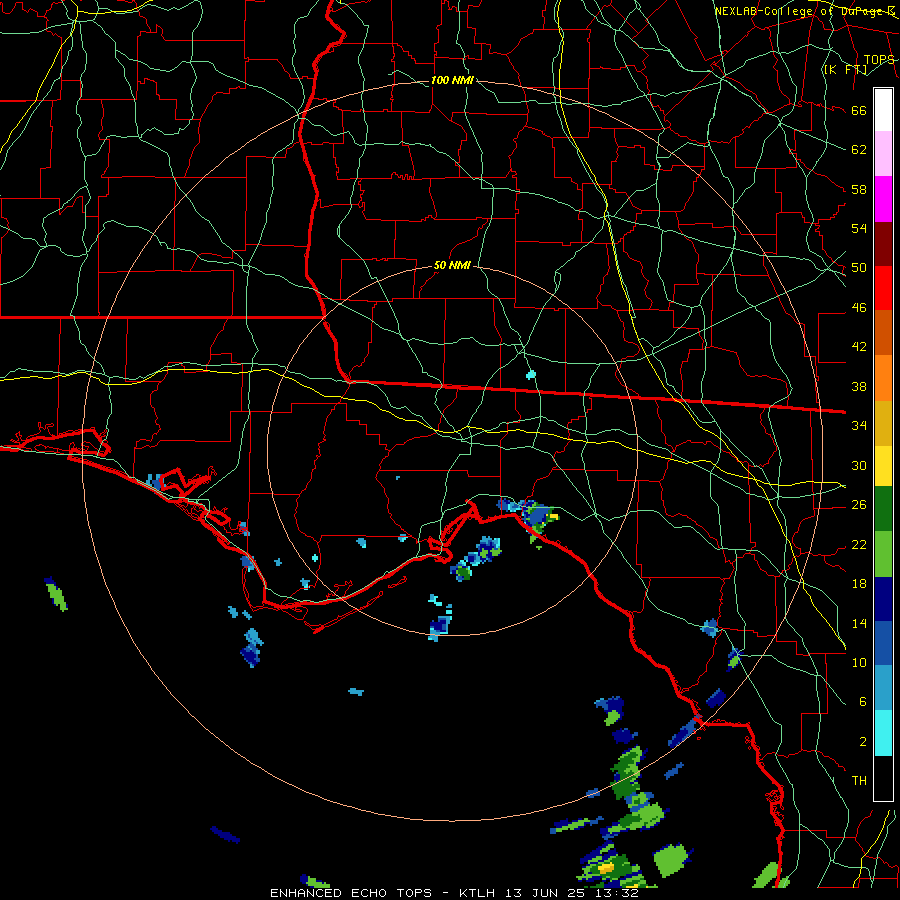
Task: Click the TH legend label
Action: 859,781
